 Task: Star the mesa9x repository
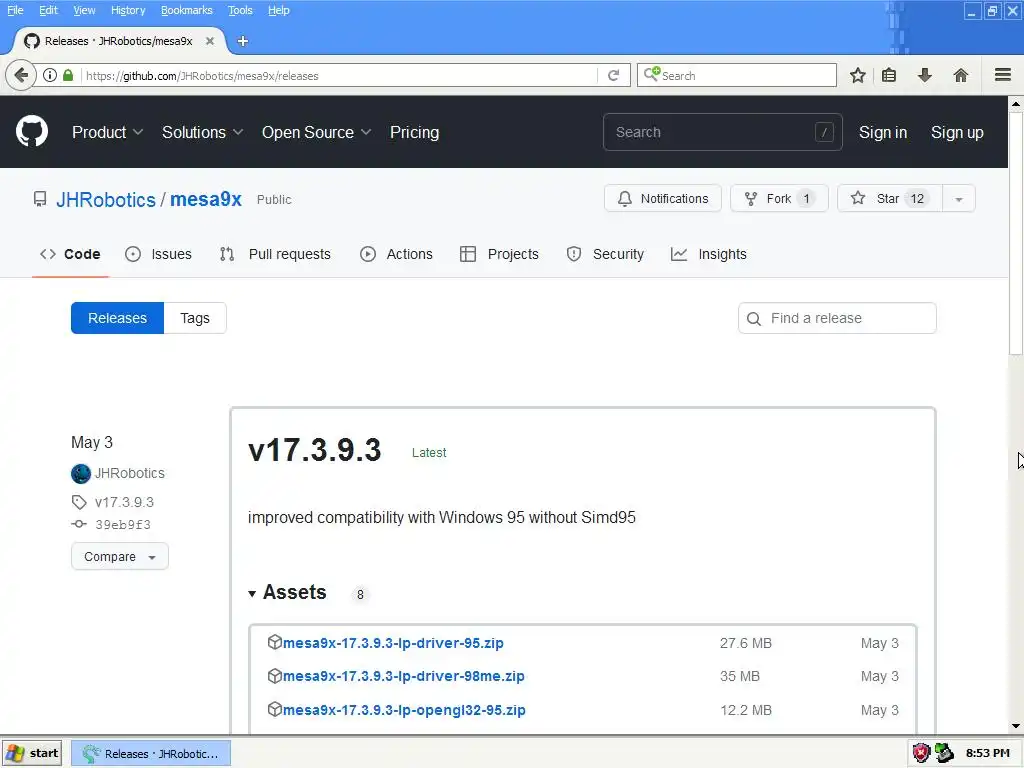tap(889, 199)
